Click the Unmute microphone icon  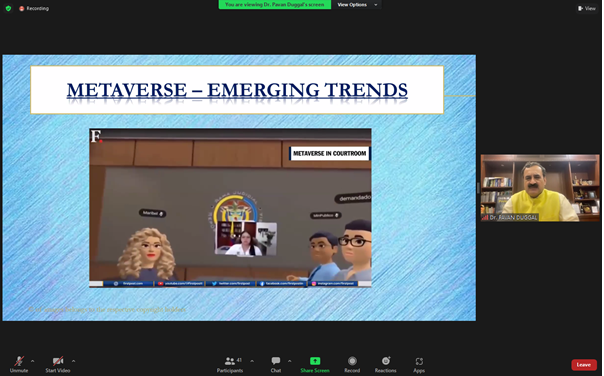[19, 361]
